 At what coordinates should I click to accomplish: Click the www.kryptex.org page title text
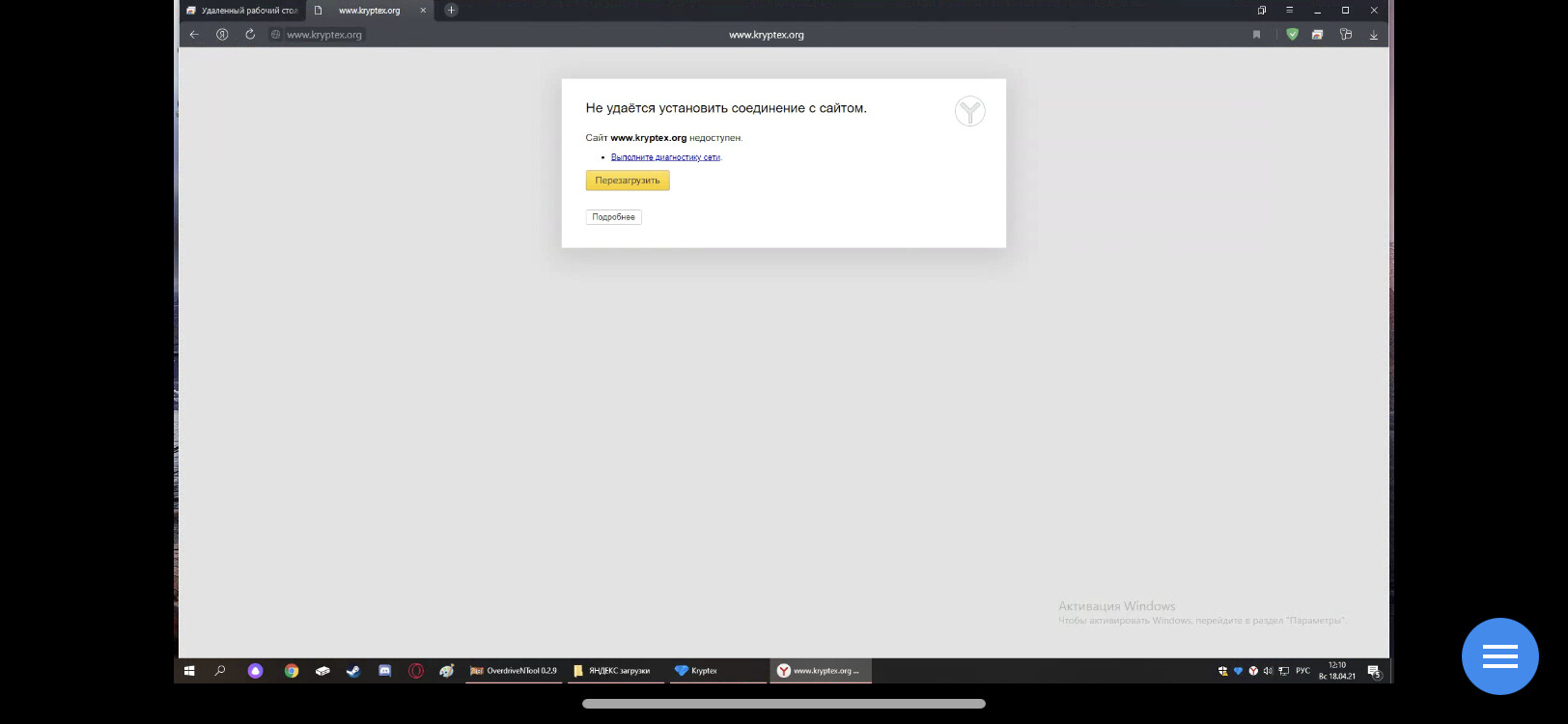(767, 35)
